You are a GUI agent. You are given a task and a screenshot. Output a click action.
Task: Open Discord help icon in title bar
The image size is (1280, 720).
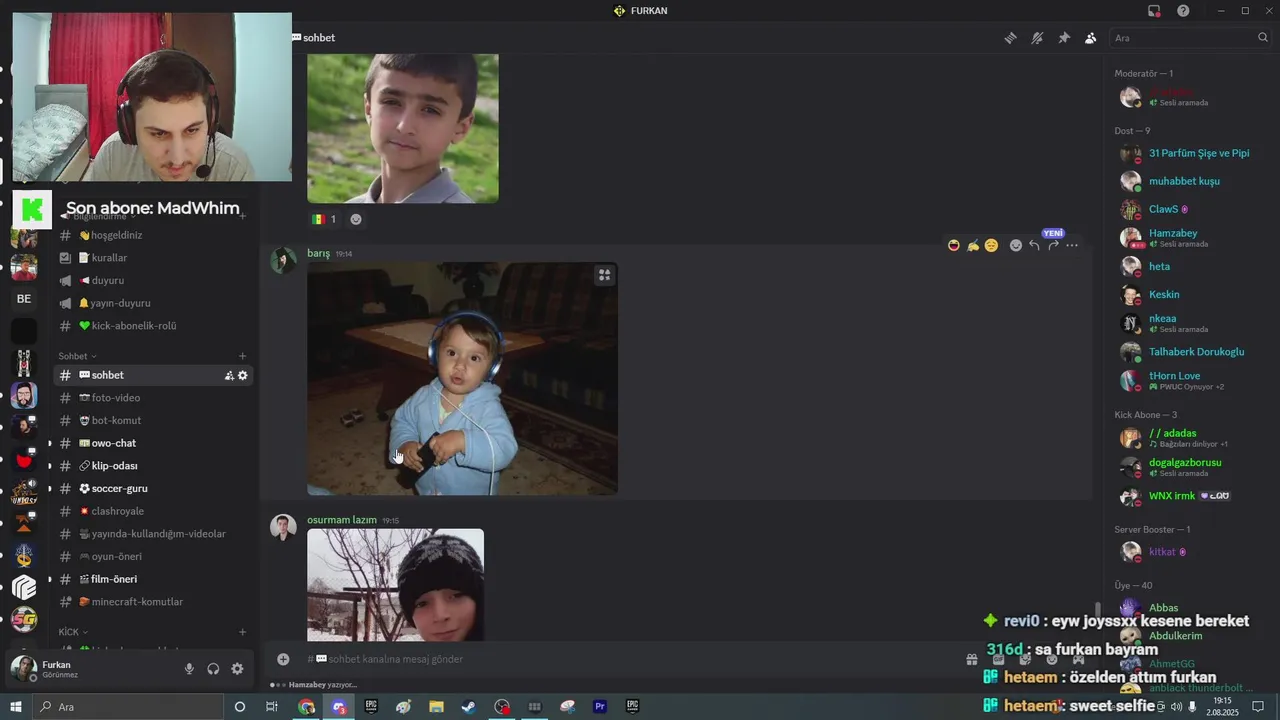1183,11
